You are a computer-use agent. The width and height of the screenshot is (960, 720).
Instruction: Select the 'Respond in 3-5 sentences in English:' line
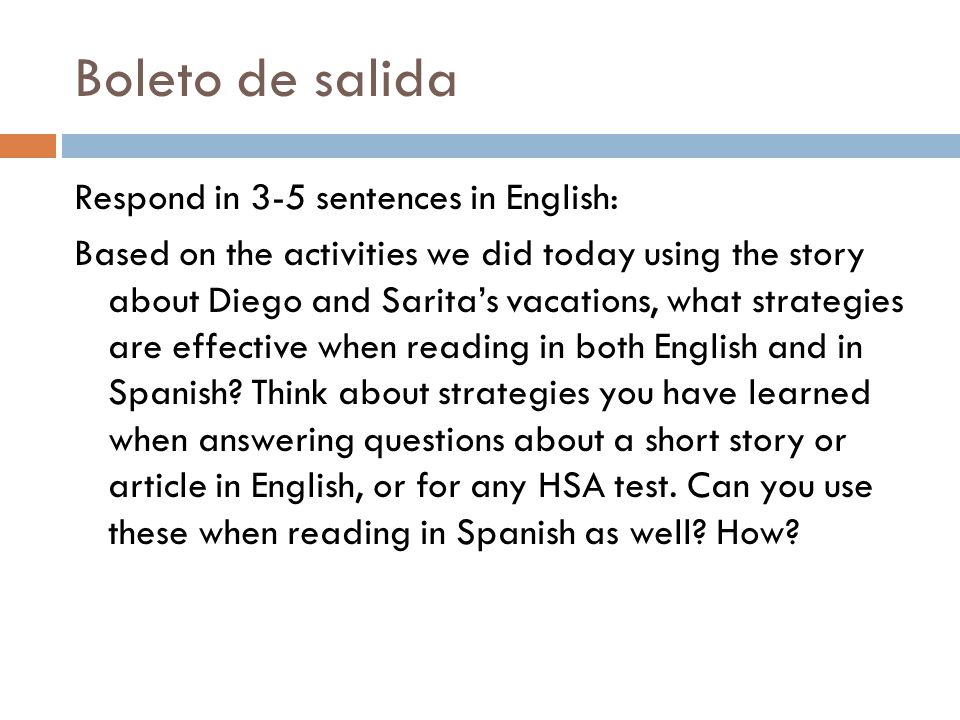pos(347,198)
